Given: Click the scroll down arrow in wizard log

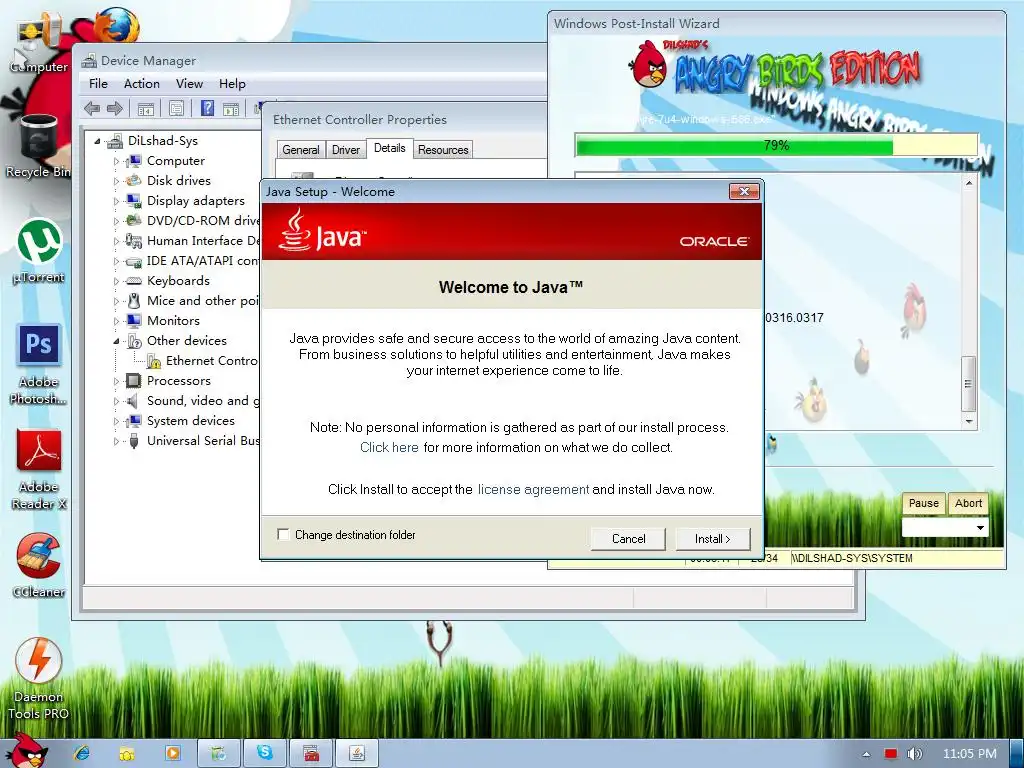Looking at the screenshot, I should 968,422.
